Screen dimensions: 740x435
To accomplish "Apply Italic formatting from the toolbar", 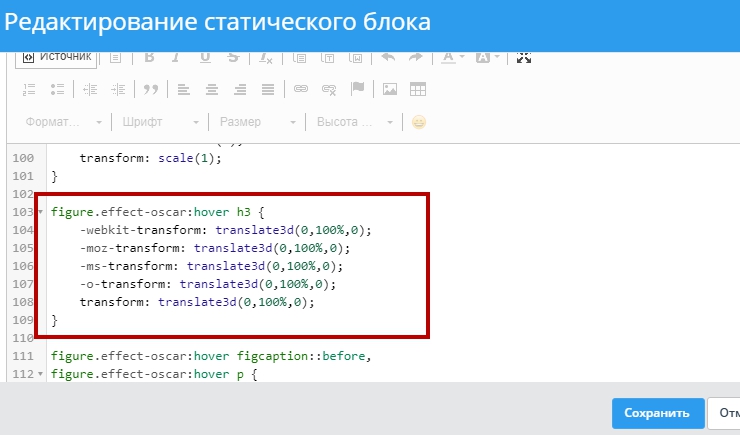I will tap(177, 57).
